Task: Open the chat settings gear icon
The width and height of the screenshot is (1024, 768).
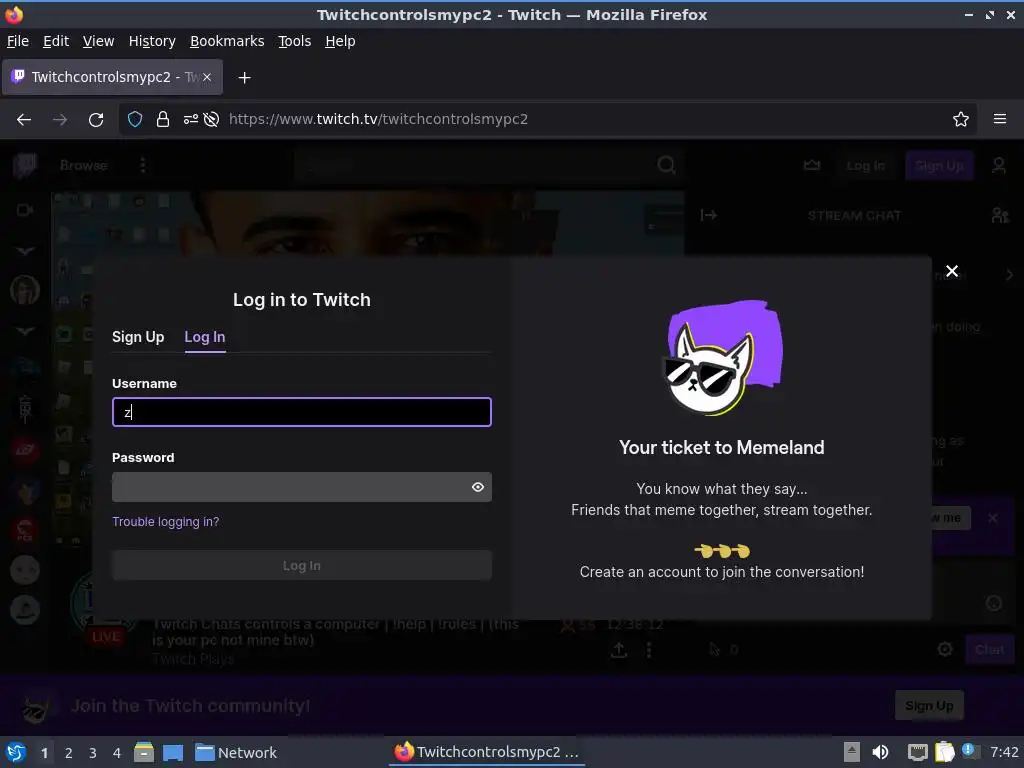Action: (x=944, y=649)
